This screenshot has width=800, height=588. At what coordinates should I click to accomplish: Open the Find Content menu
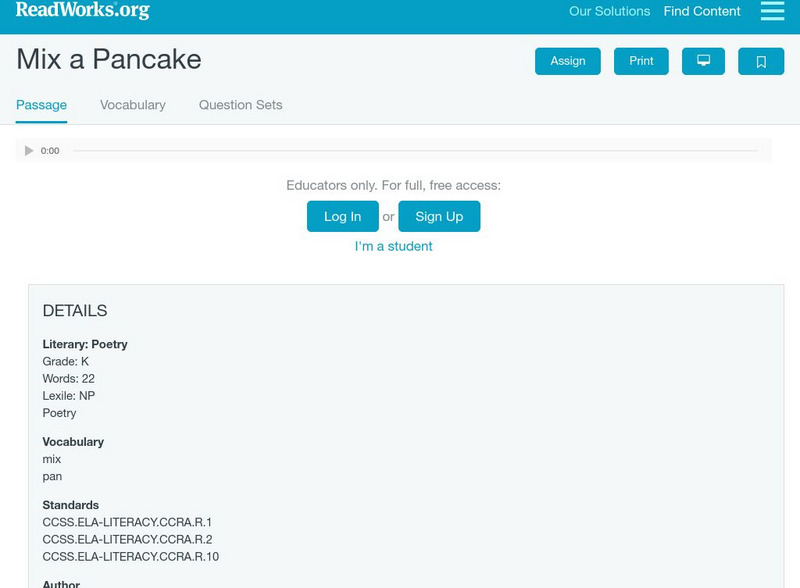coord(700,11)
